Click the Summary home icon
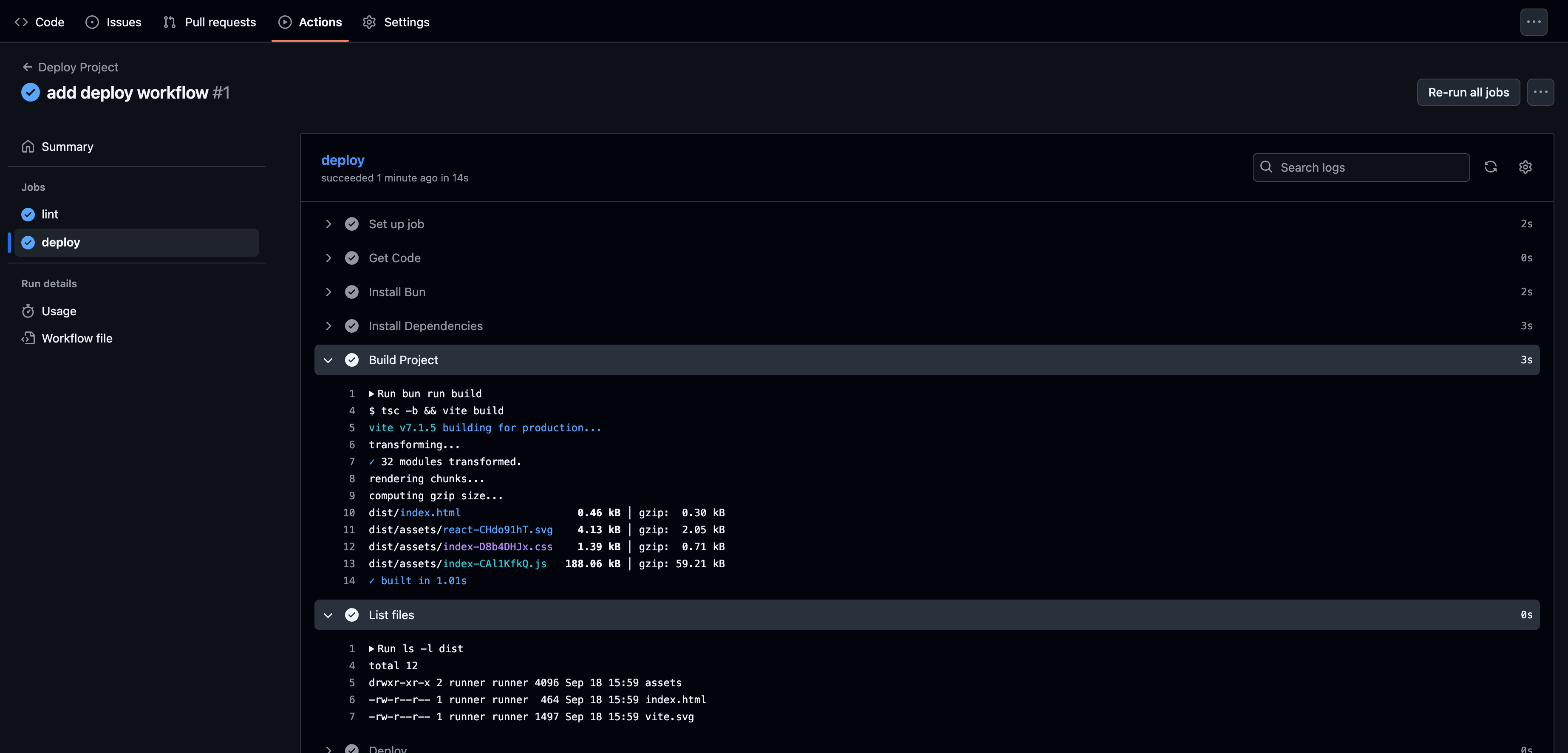Screen dimensions: 1568x753 28,147
